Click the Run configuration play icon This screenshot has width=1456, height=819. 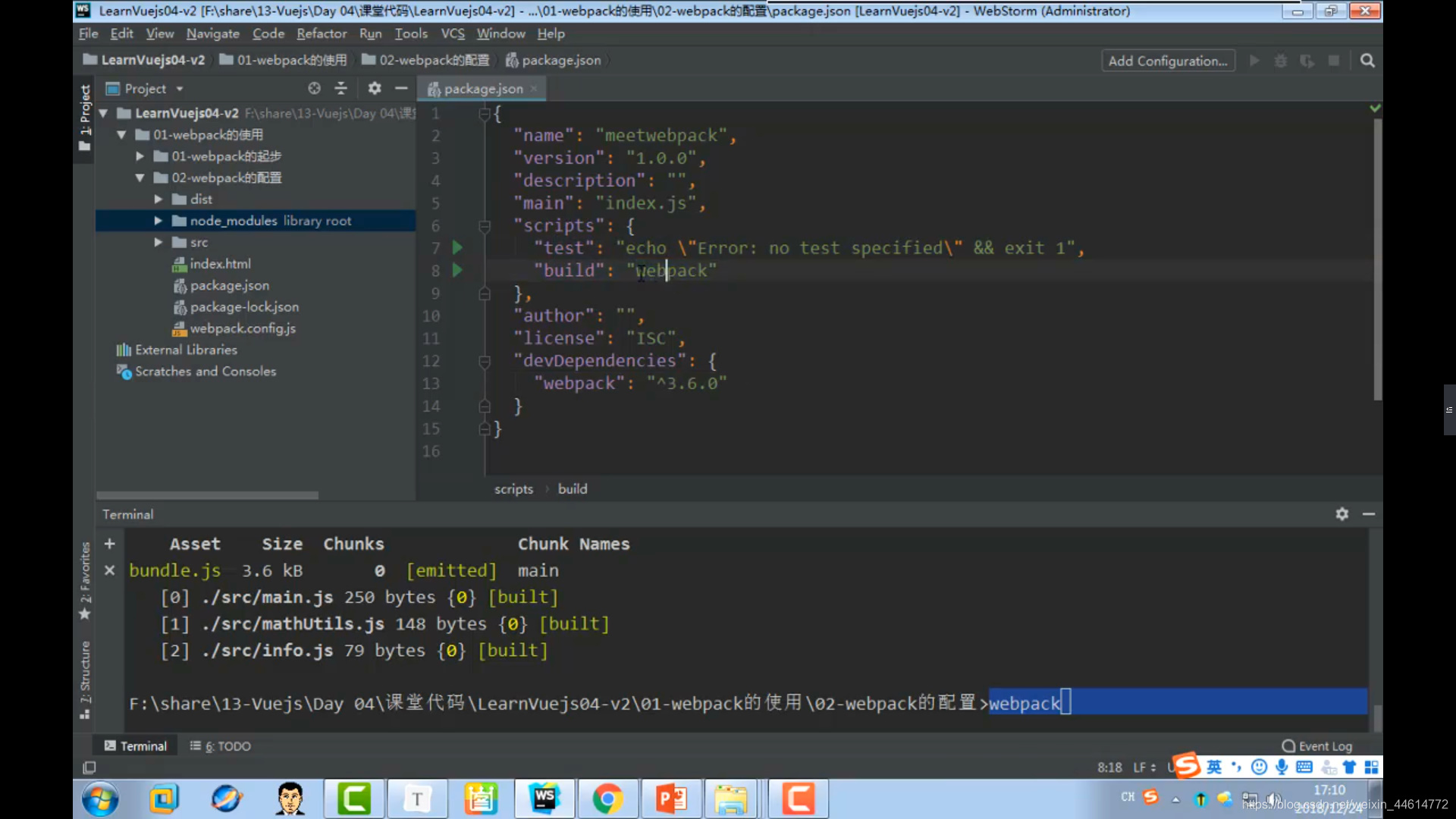tap(1254, 61)
